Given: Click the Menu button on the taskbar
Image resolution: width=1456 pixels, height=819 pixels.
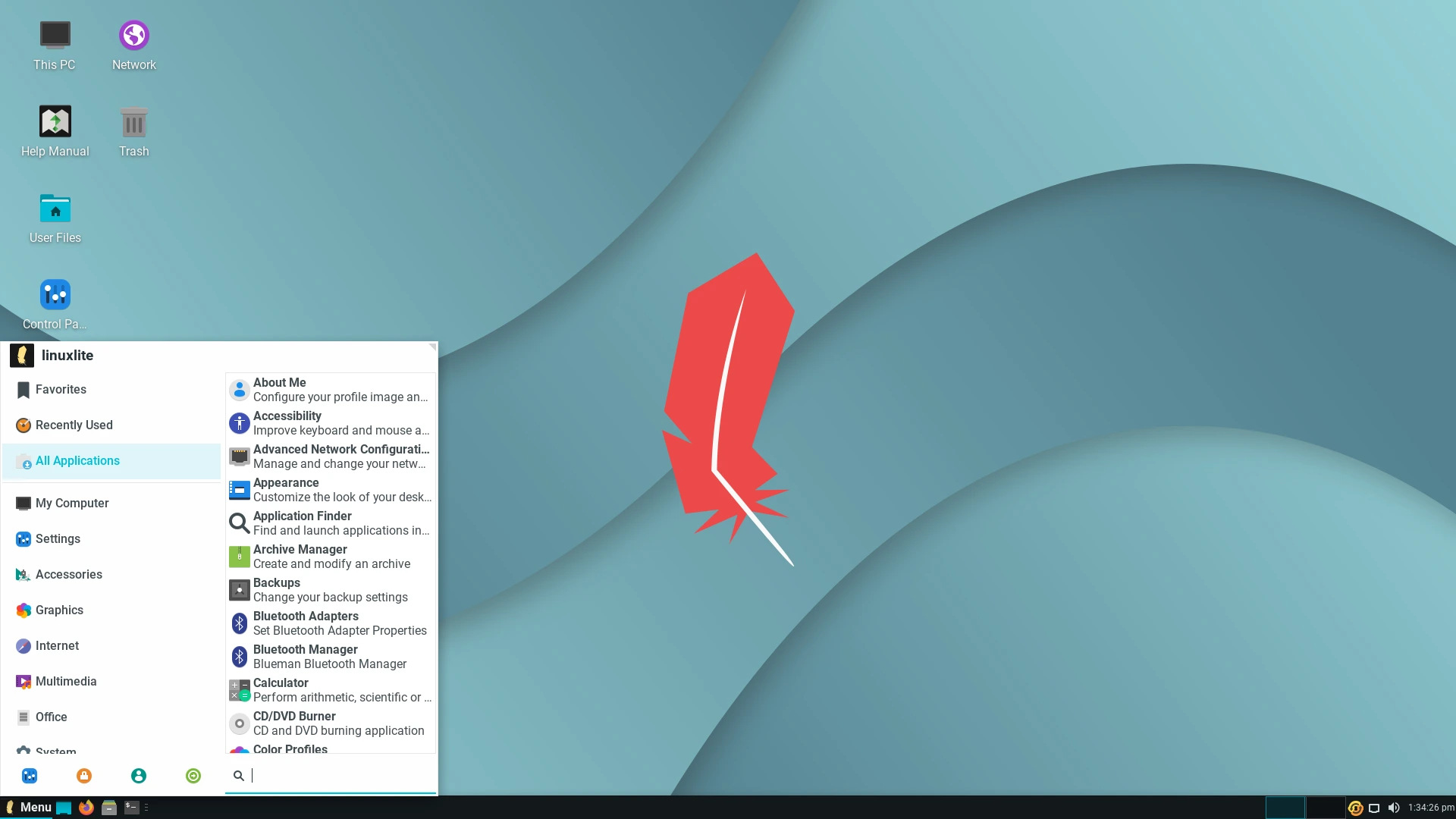Looking at the screenshot, I should [28, 808].
